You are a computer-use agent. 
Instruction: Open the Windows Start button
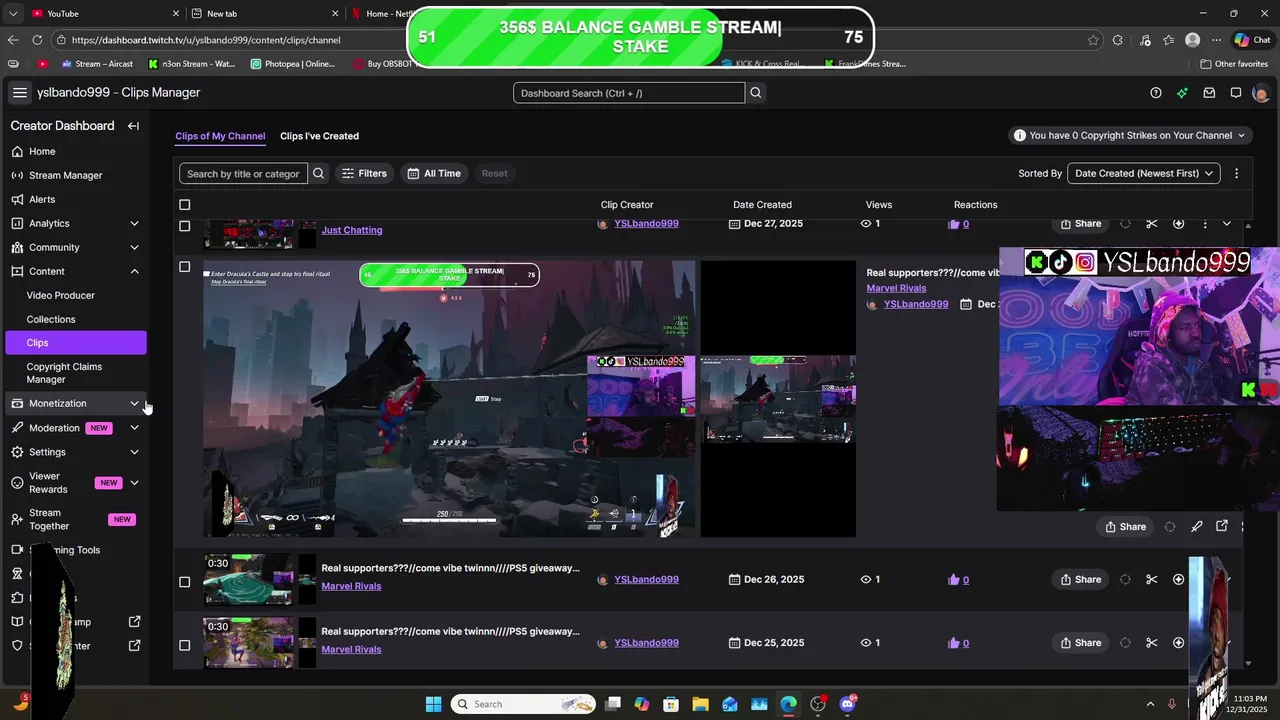coord(433,704)
